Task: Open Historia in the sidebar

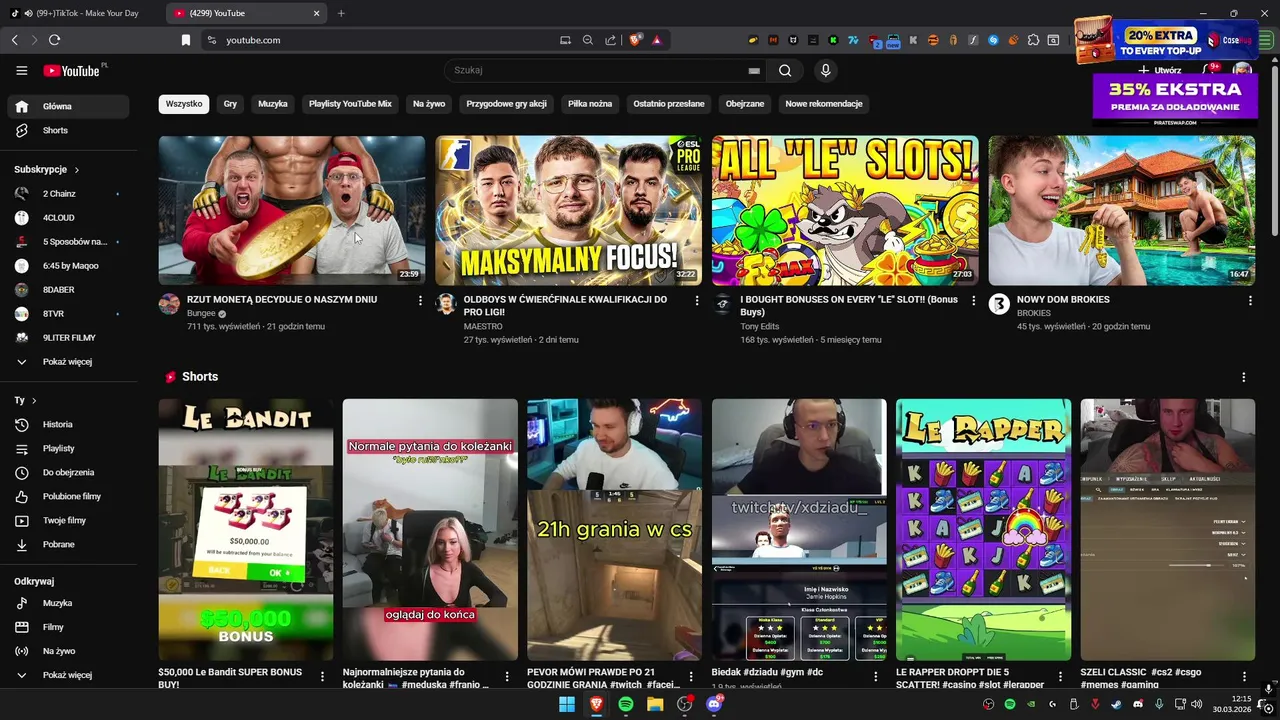Action: (68, 424)
